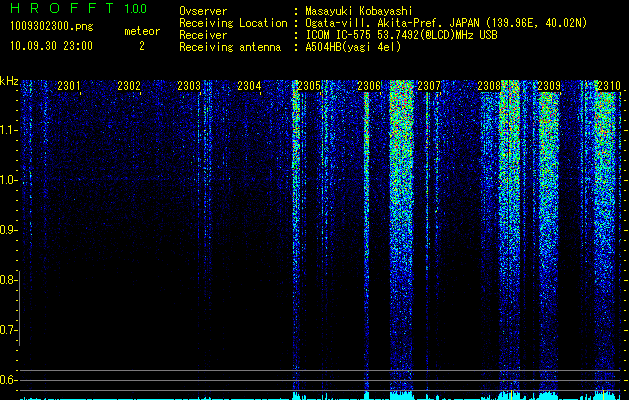
Task: Click the HROFFT 1.0.0 title text
Action: click(x=79, y=8)
